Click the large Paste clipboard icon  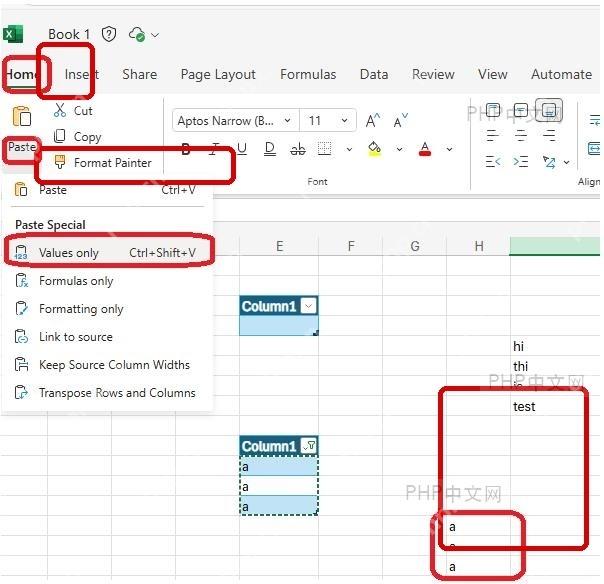coord(22,116)
